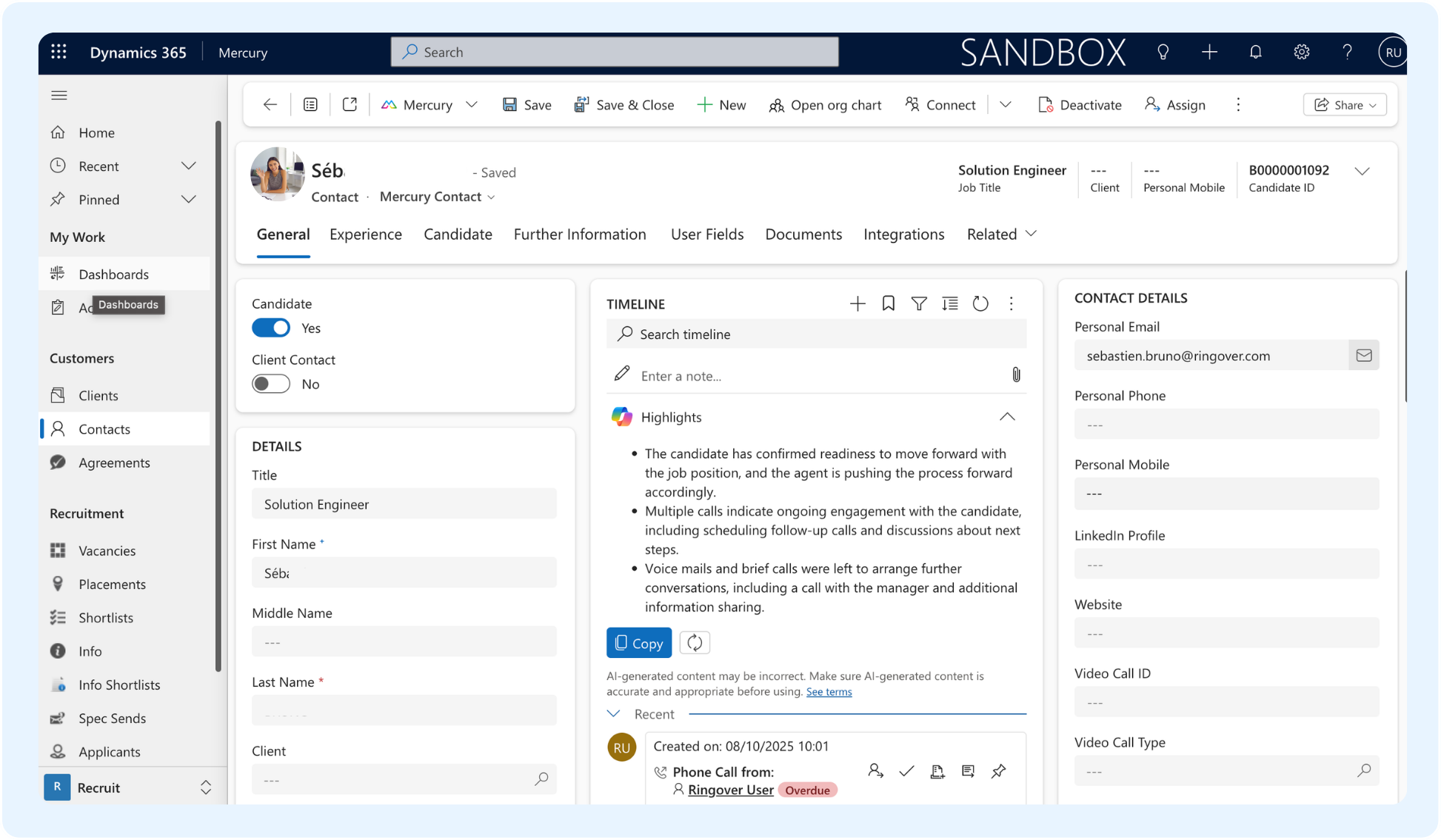Screen dimensions: 1441x840
Task: Copy the Highlights summary
Action: [639, 643]
